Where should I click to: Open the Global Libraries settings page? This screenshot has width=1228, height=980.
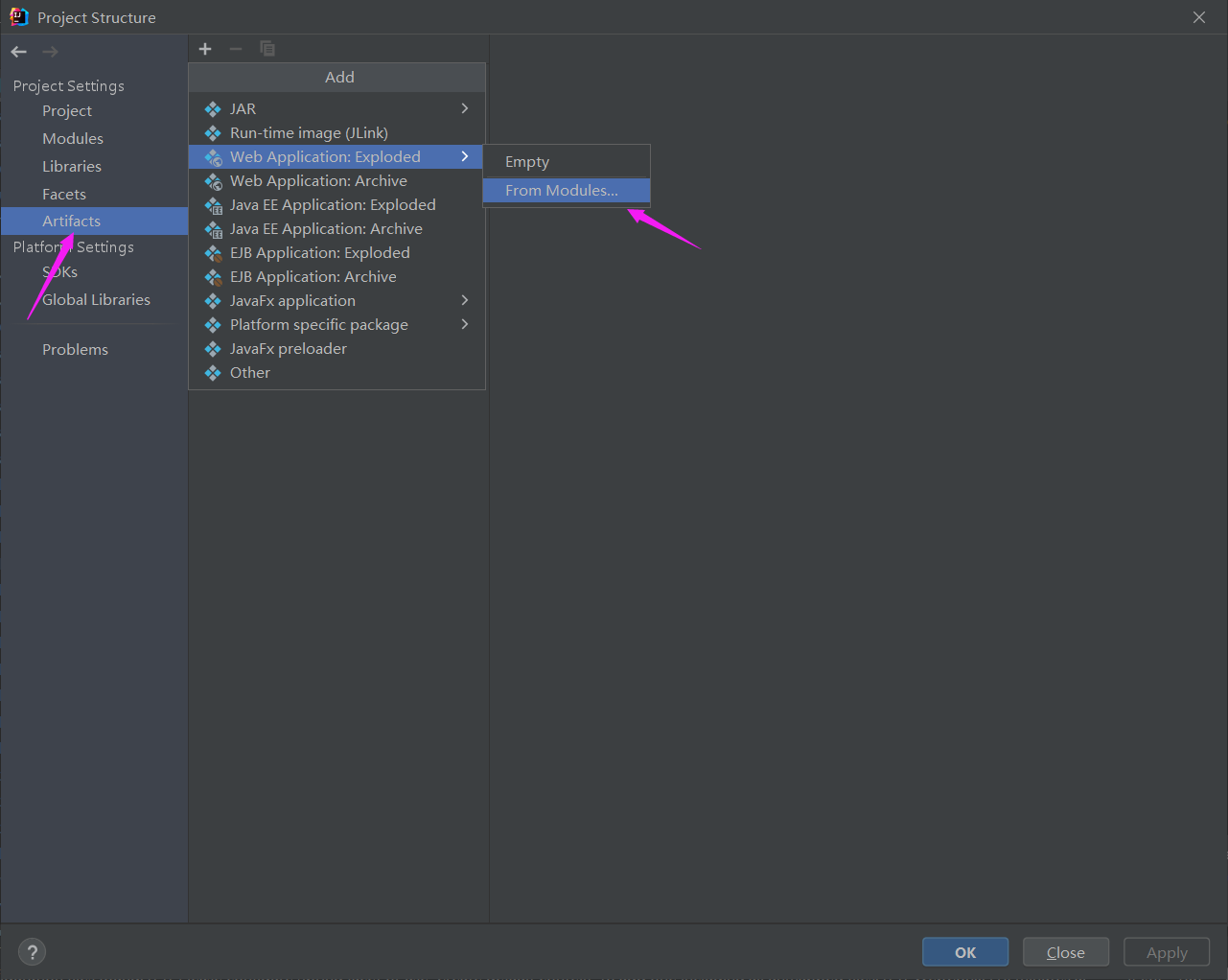click(x=96, y=300)
